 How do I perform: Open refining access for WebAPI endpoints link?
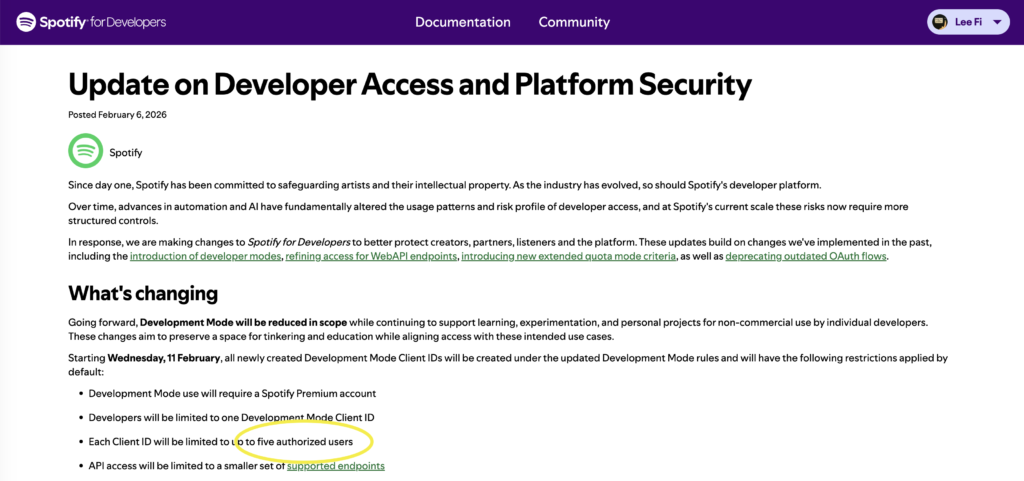pyautogui.click(x=371, y=256)
